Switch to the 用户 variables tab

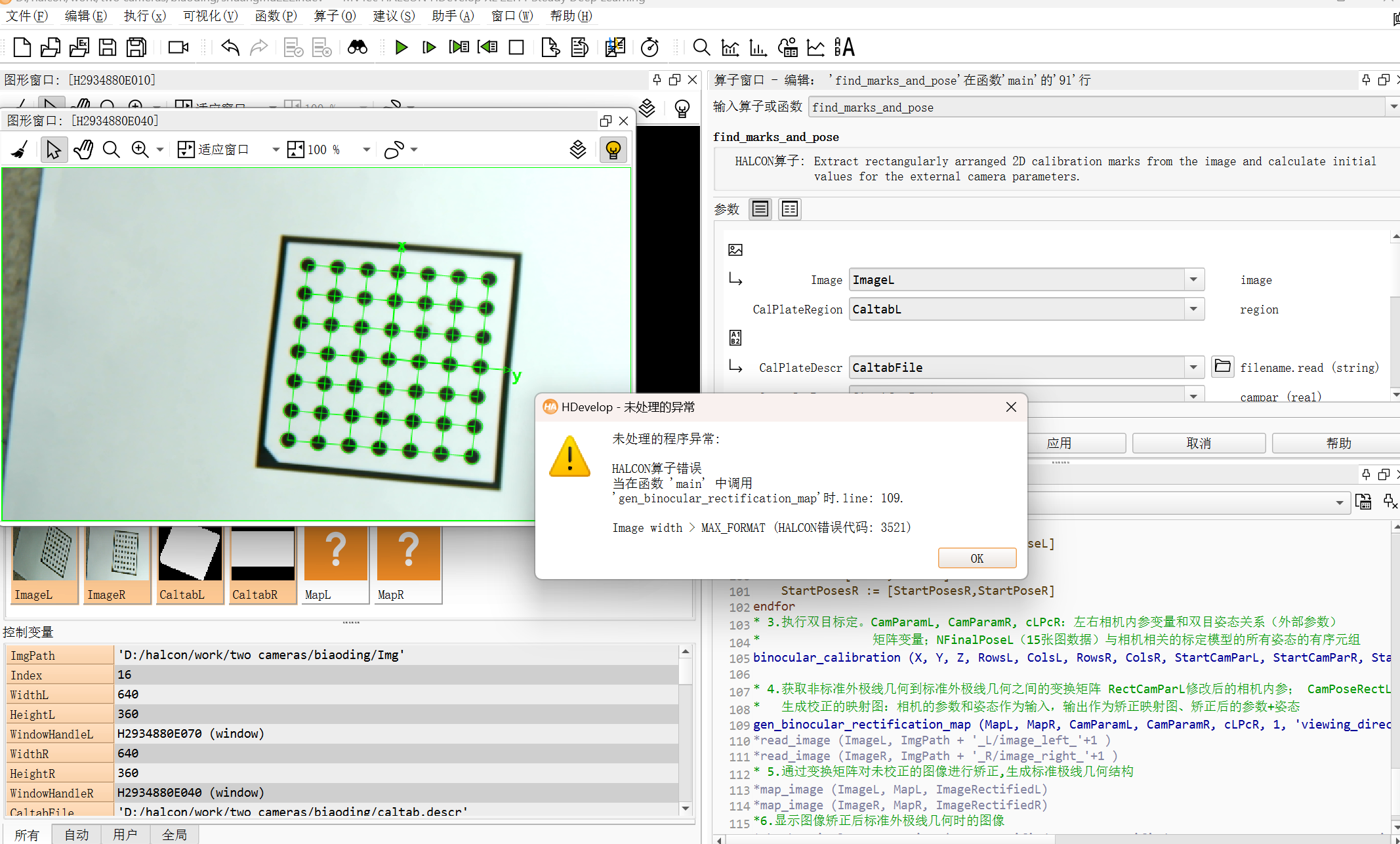pos(125,834)
